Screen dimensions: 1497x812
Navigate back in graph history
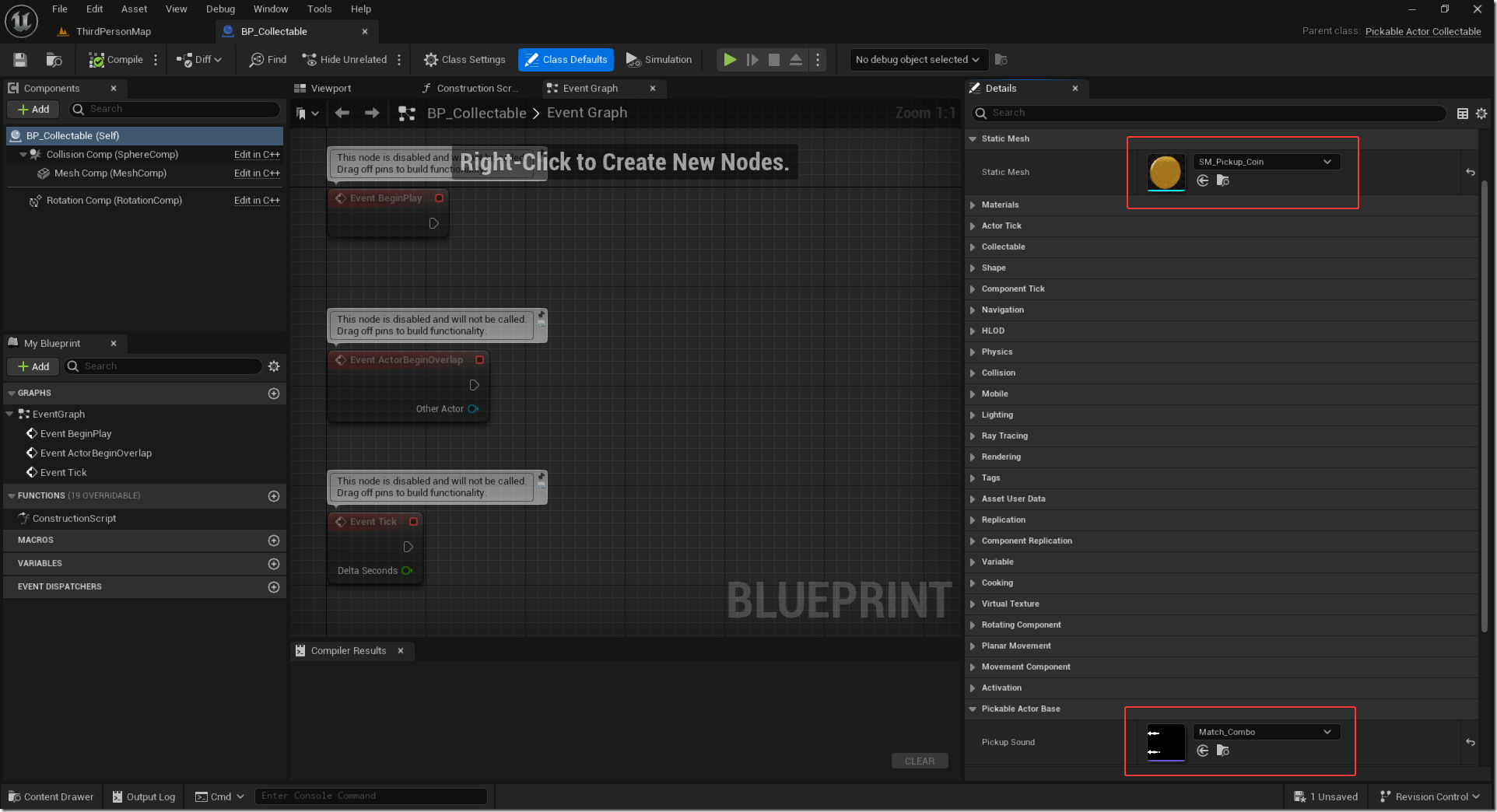[x=342, y=114]
